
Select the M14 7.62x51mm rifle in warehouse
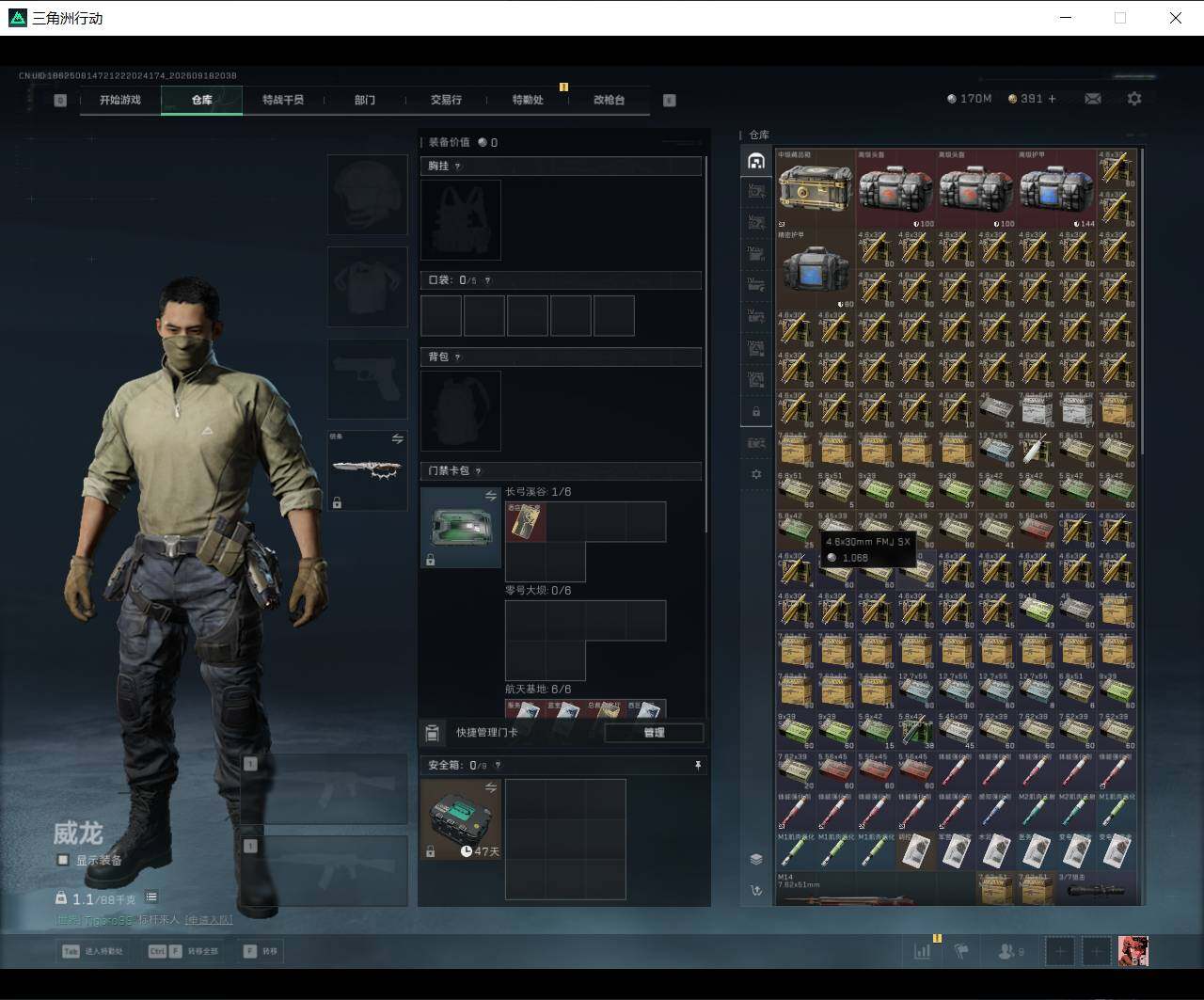[x=875, y=888]
